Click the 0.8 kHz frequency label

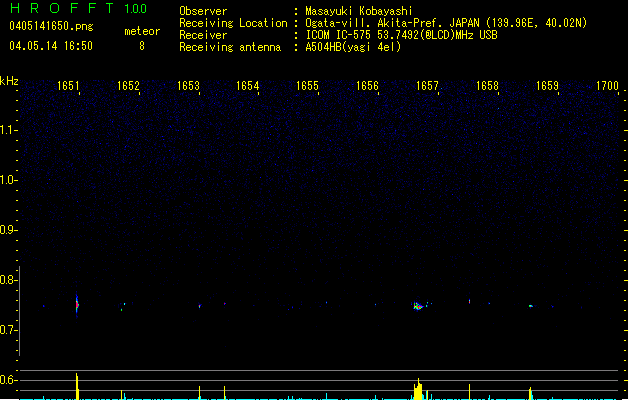(x=8, y=280)
